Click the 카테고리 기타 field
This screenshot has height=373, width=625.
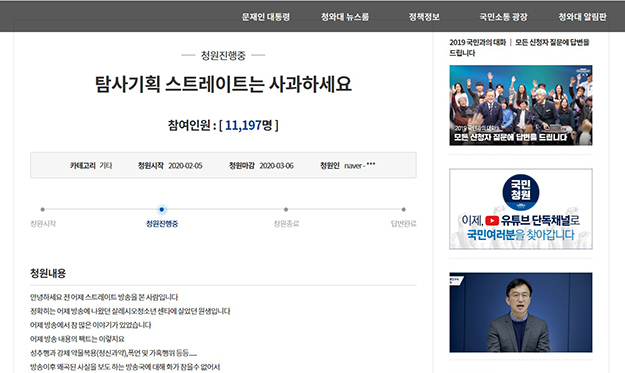click(x=91, y=165)
